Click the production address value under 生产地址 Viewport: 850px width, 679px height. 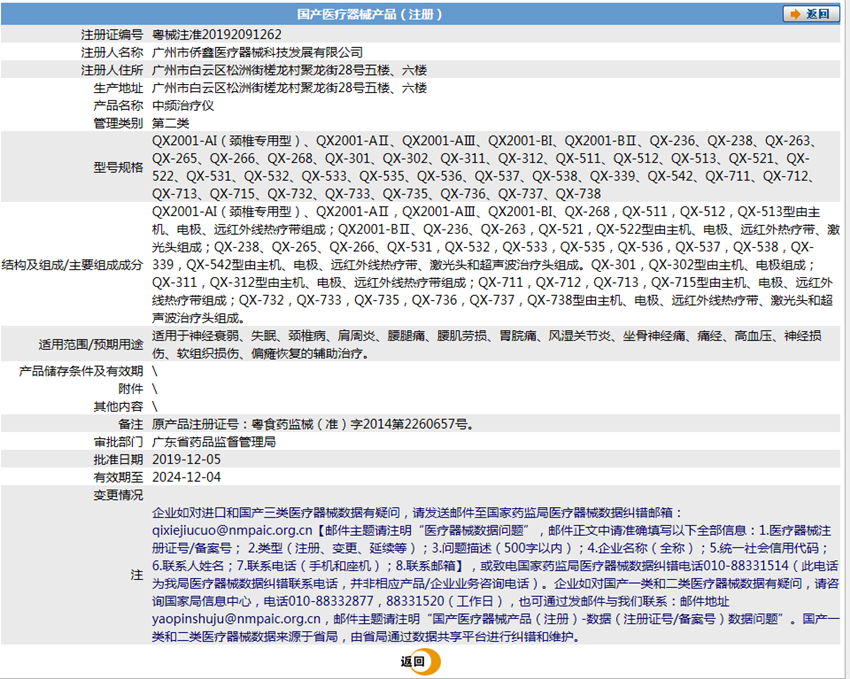(289, 88)
